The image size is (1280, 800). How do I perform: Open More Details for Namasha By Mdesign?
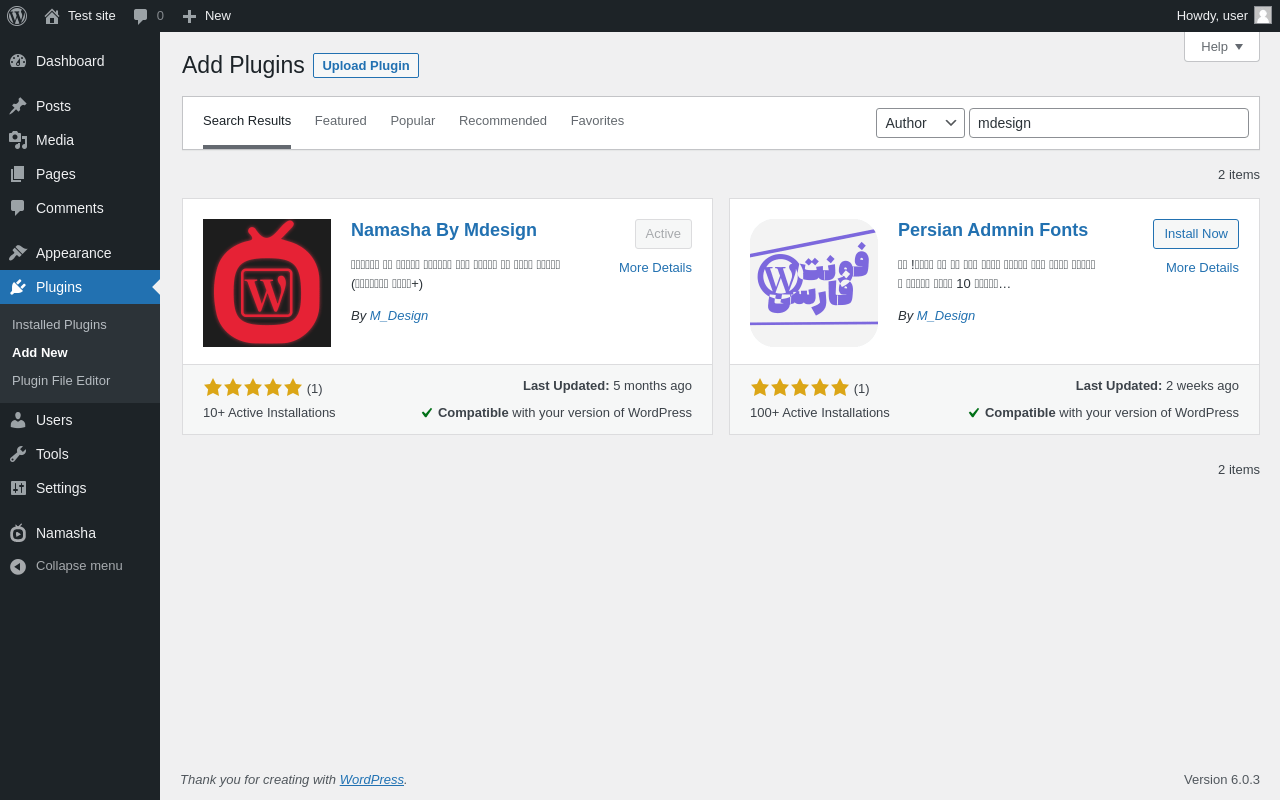(x=655, y=268)
